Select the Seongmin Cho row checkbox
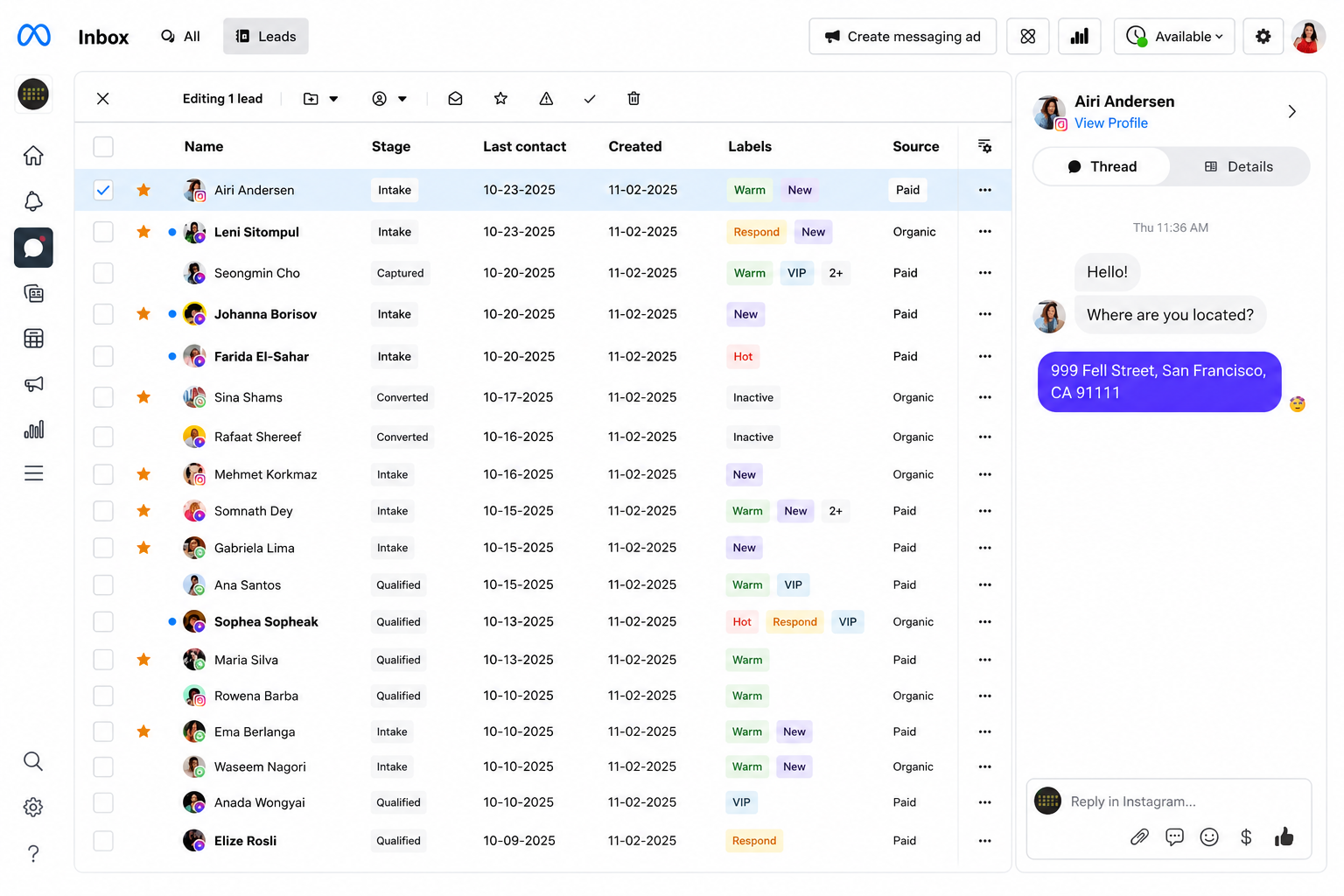 103,273
